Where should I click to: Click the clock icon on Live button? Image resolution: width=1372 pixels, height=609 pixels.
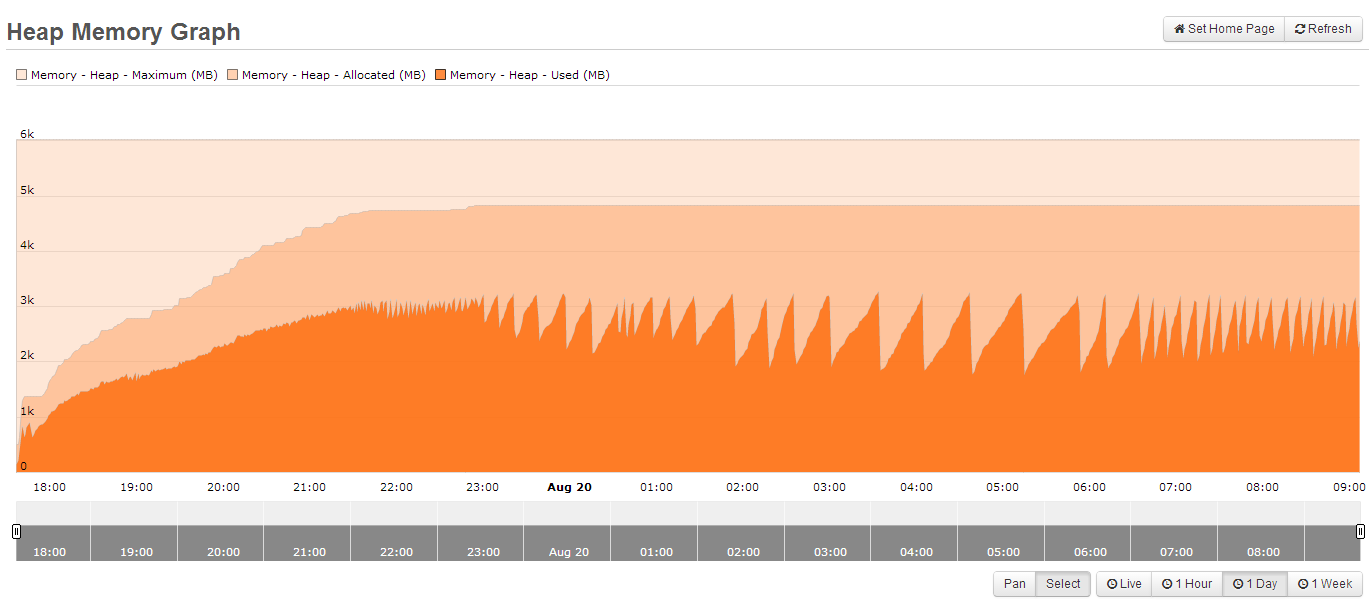click(x=1112, y=584)
